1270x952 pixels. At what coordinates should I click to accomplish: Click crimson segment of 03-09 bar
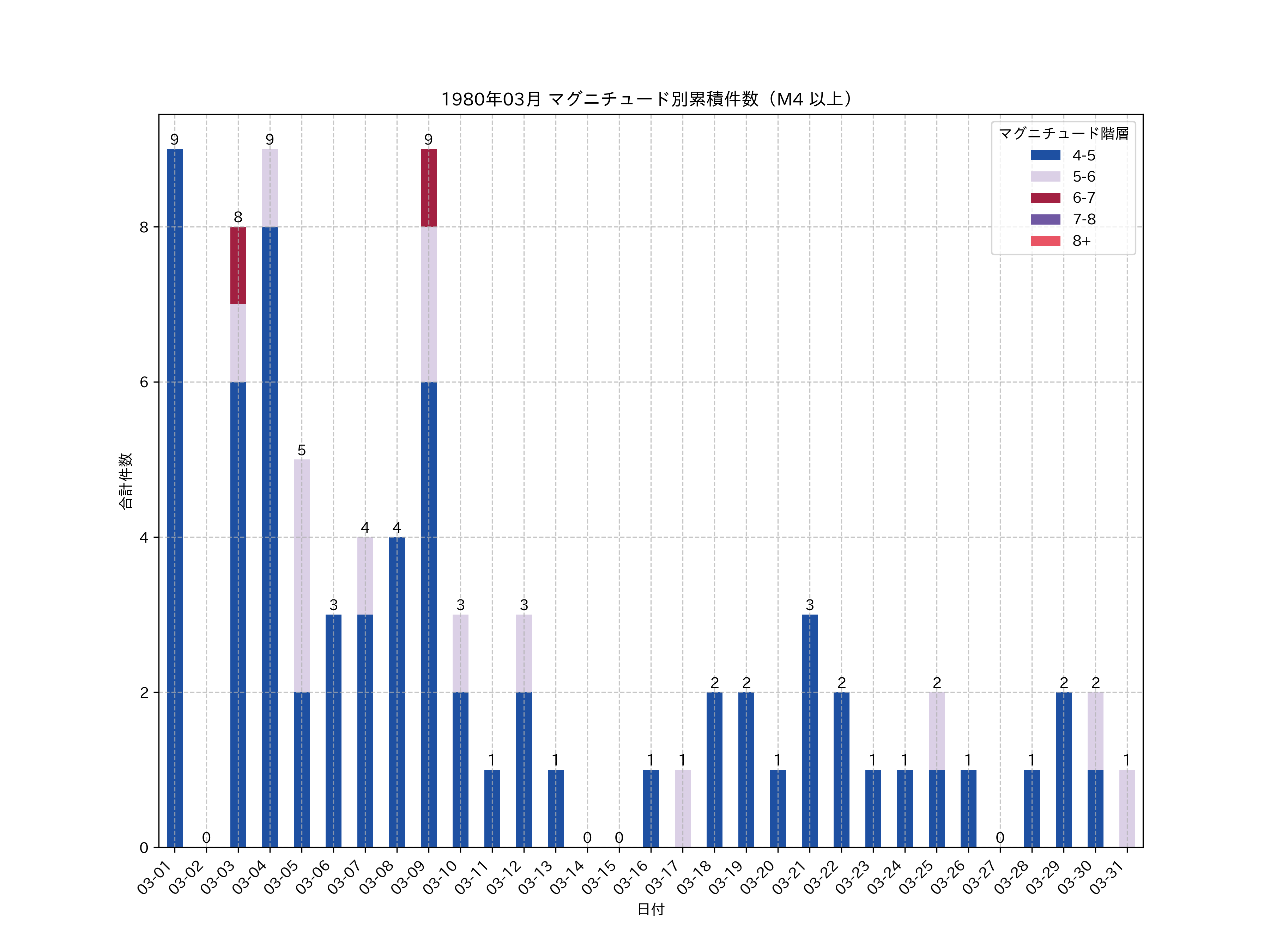(x=428, y=188)
